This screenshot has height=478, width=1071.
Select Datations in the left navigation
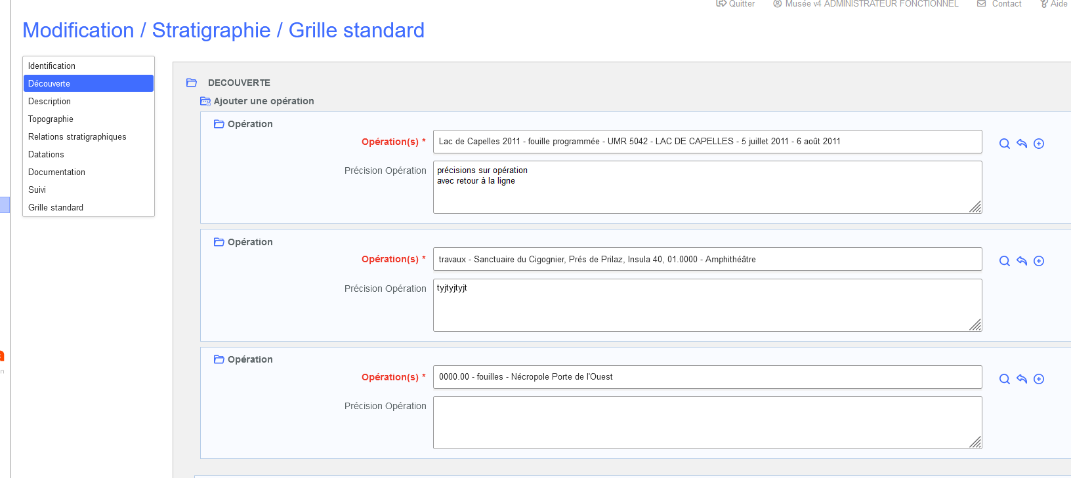(46, 154)
